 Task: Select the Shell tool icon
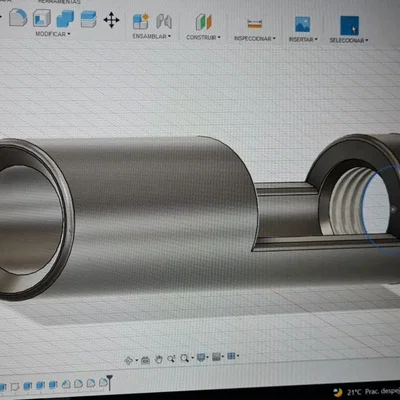[42, 18]
